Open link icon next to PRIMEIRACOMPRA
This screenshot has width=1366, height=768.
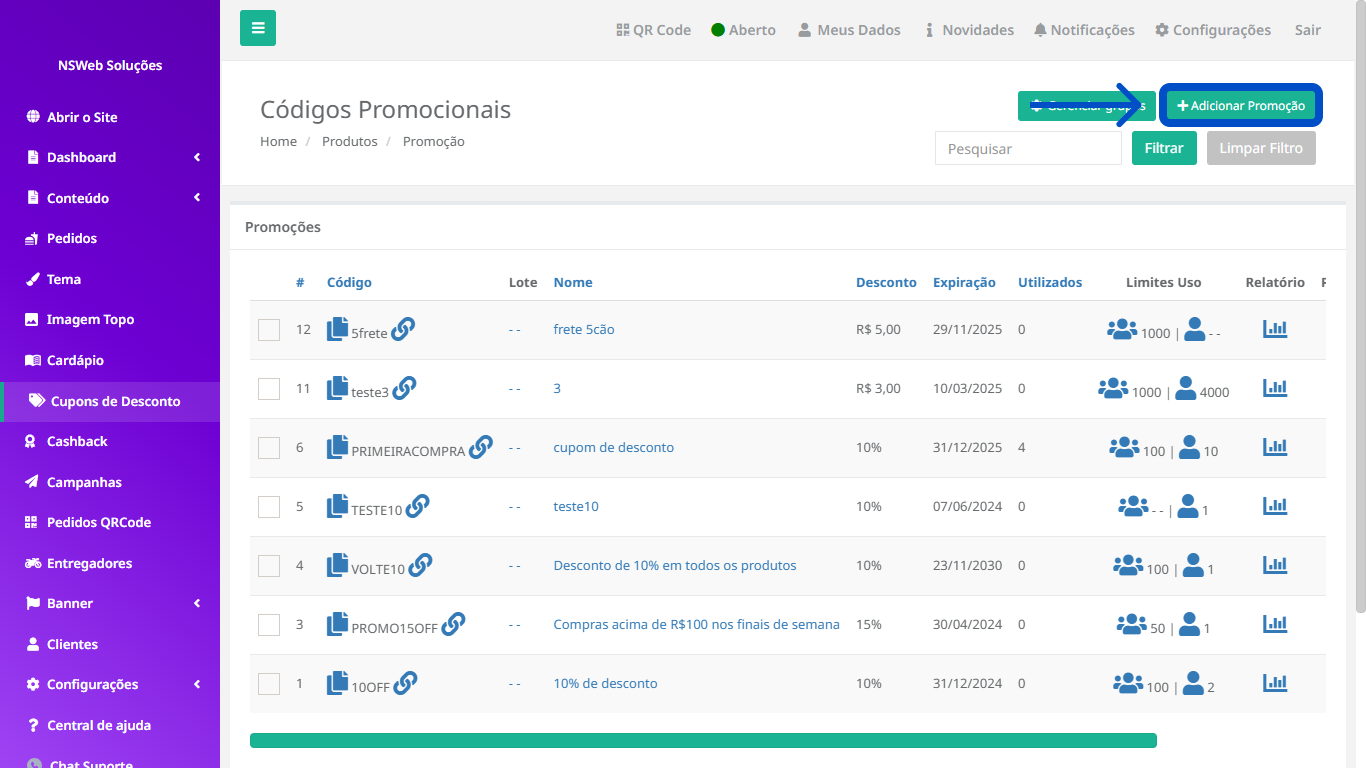[x=481, y=446]
